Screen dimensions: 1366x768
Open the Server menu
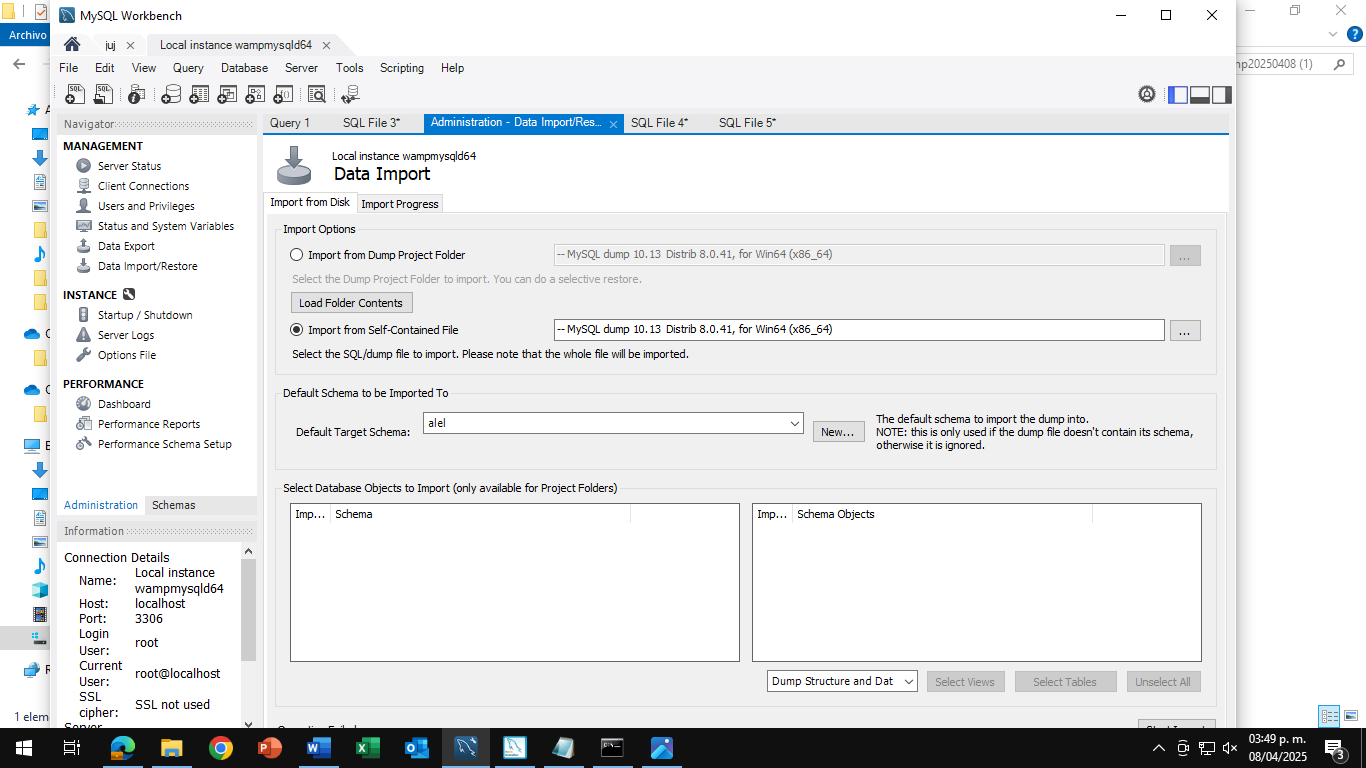click(301, 68)
